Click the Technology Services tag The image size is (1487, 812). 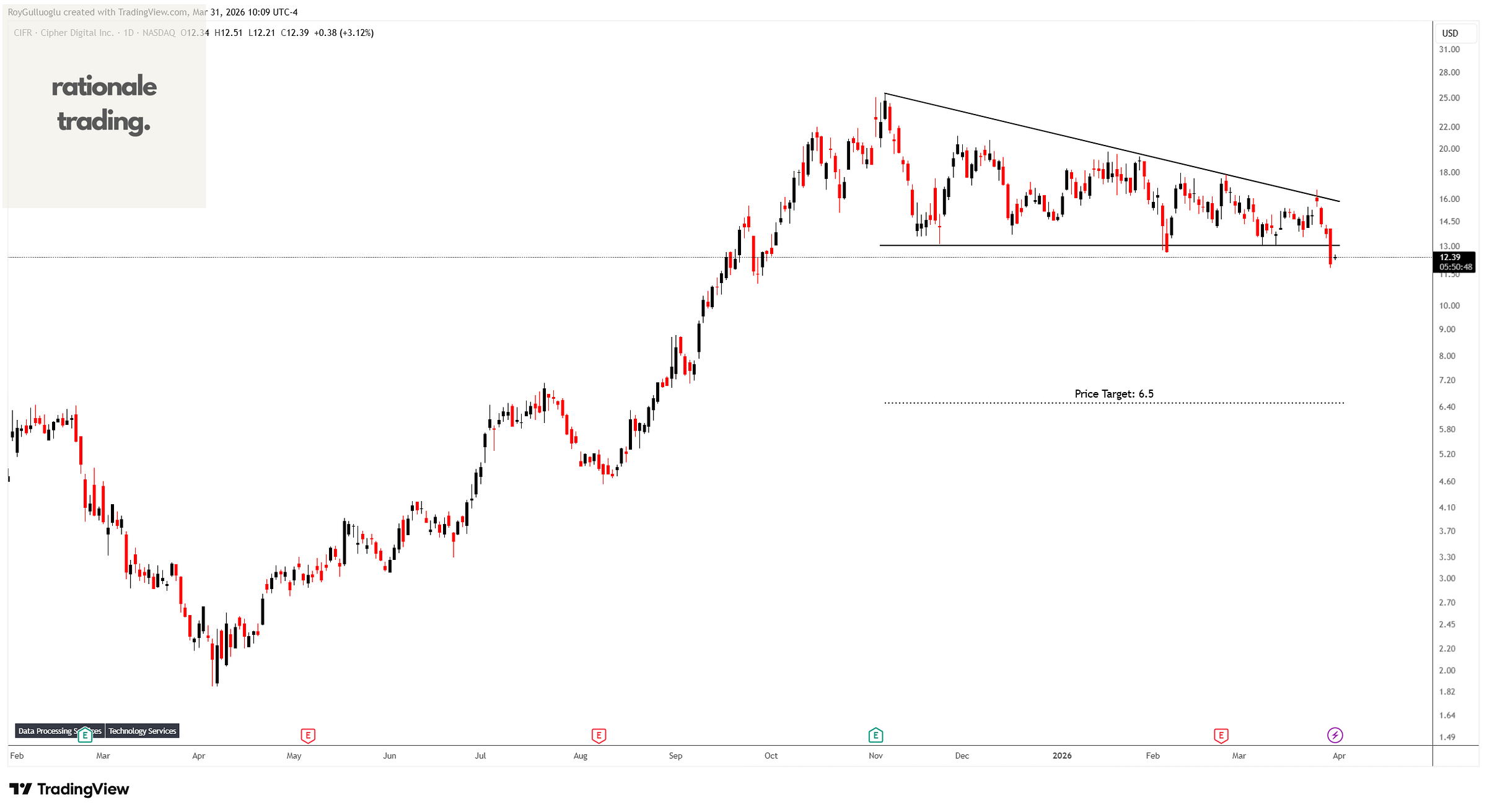point(143,731)
